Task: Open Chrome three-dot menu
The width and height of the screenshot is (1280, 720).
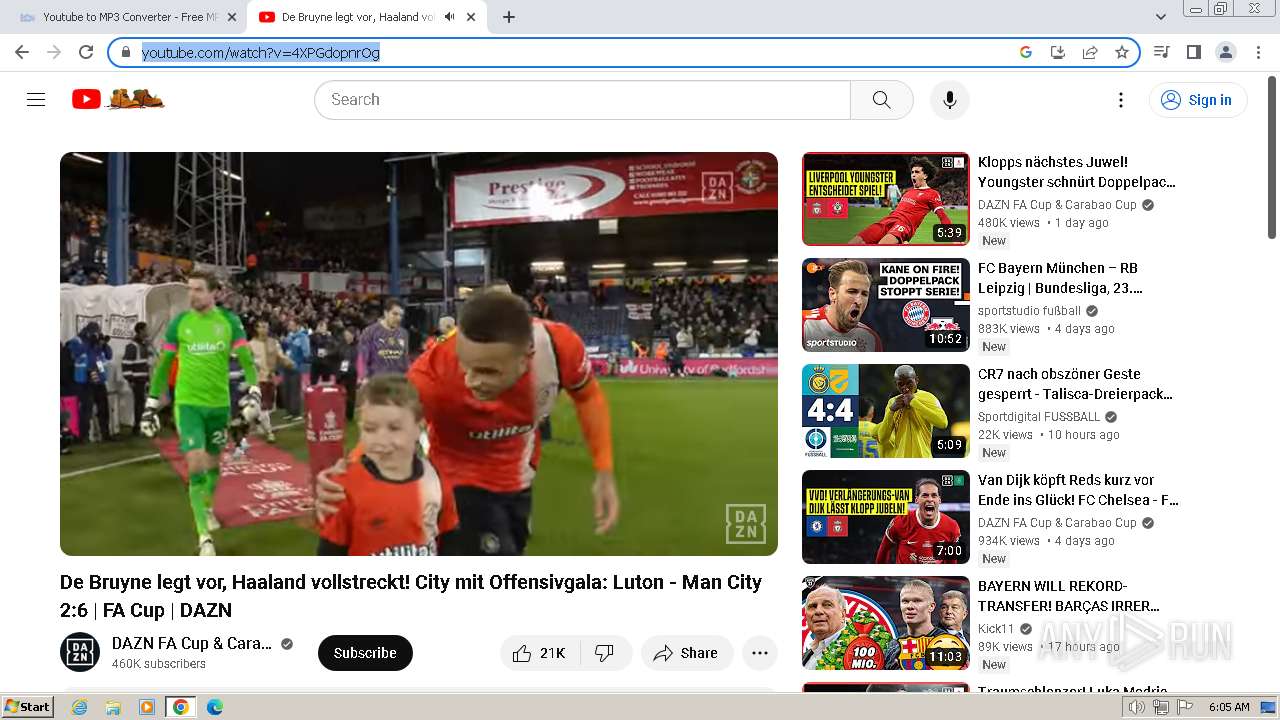Action: pyautogui.click(x=1258, y=52)
